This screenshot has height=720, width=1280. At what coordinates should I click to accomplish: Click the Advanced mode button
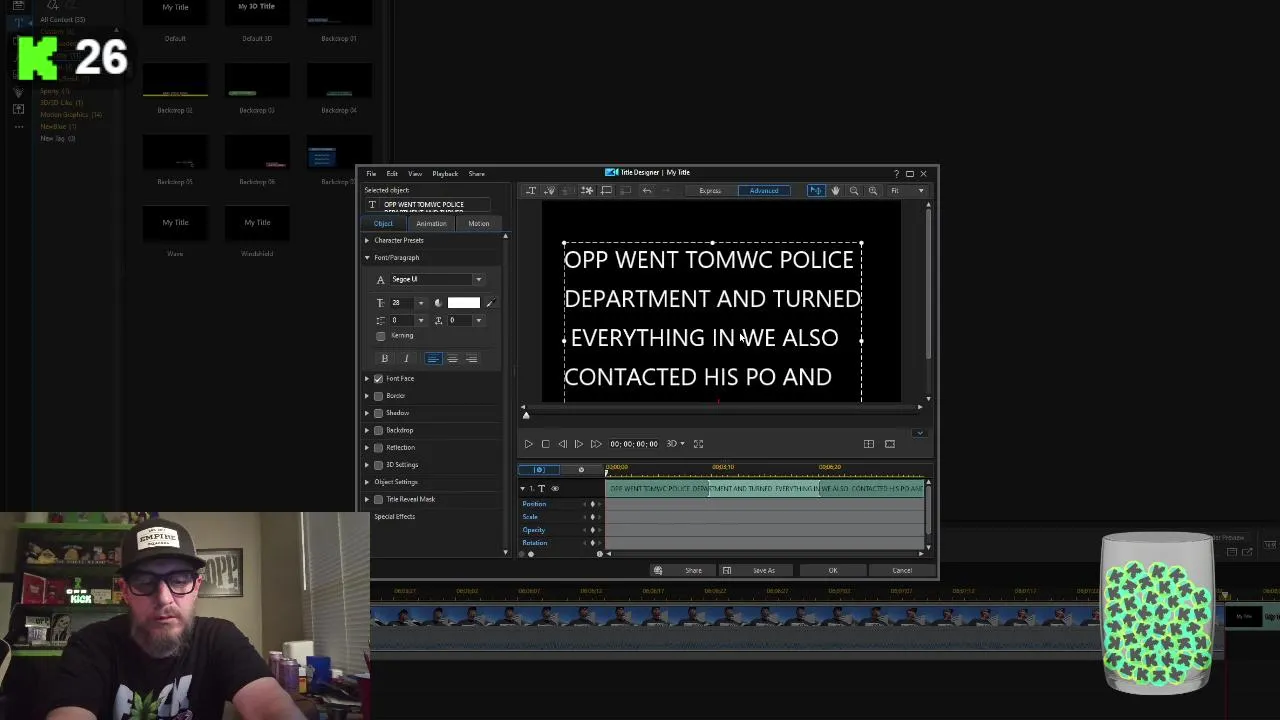pos(764,191)
